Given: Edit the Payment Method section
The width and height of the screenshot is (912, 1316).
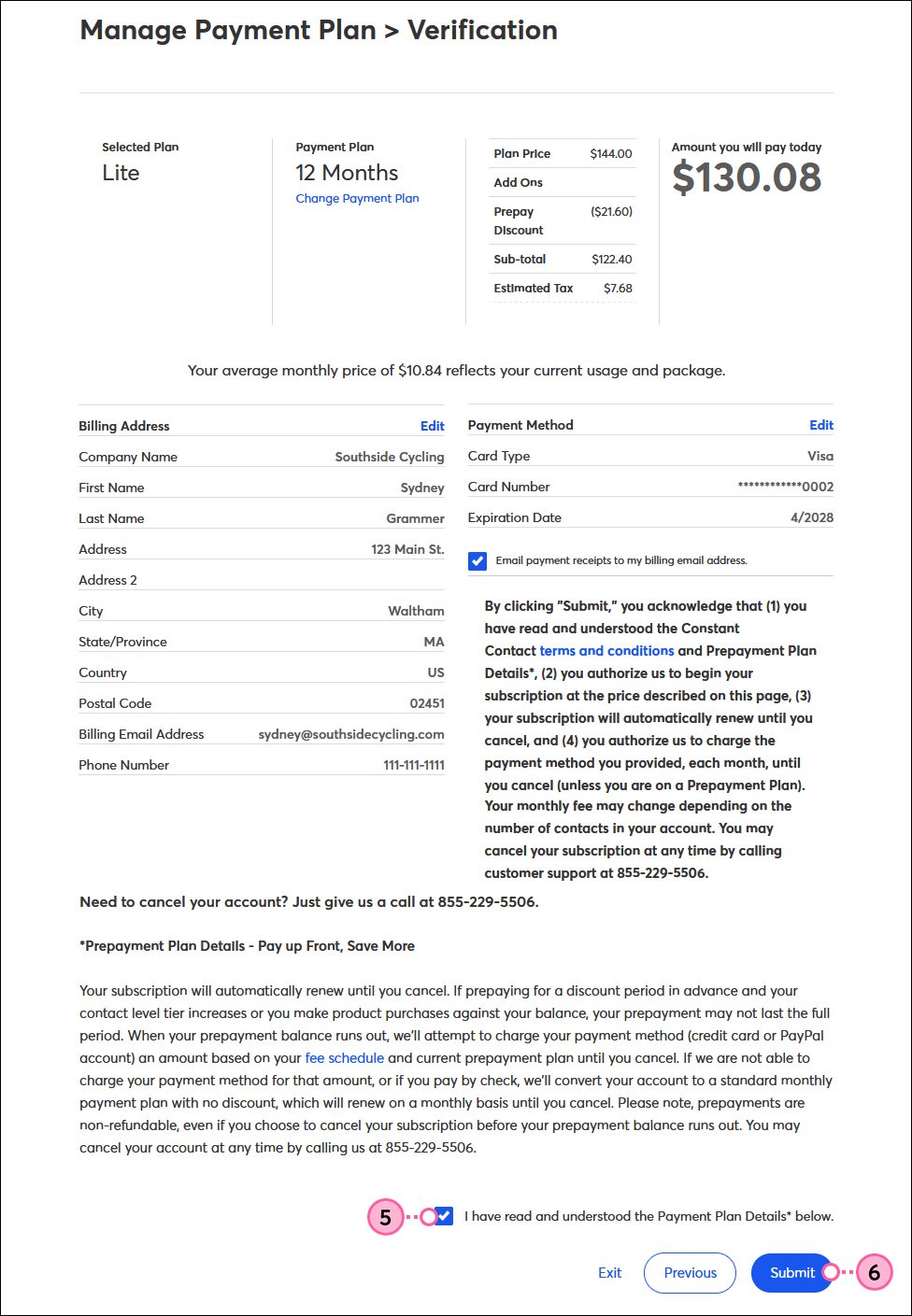Looking at the screenshot, I should click(821, 425).
